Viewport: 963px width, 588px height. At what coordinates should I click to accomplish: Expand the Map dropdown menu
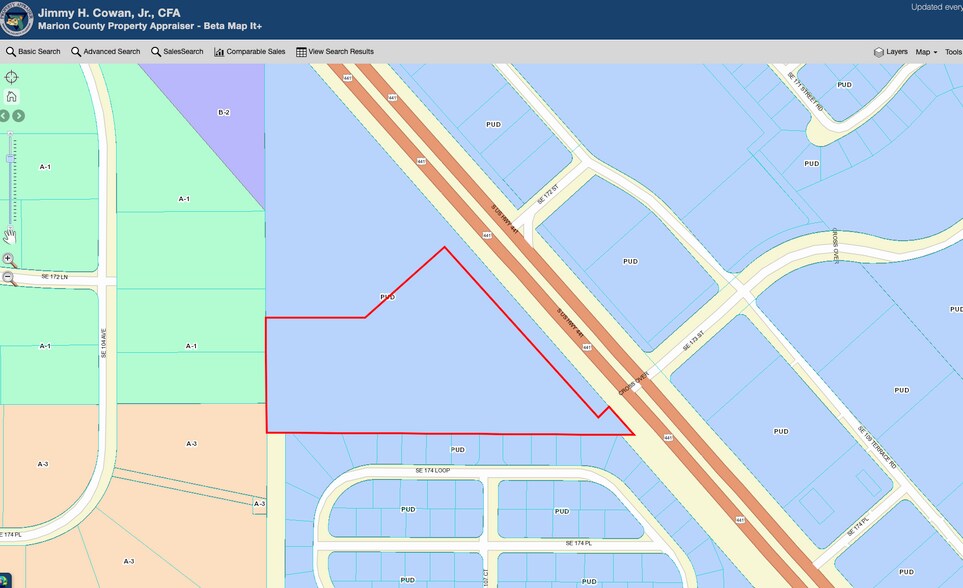pos(926,52)
